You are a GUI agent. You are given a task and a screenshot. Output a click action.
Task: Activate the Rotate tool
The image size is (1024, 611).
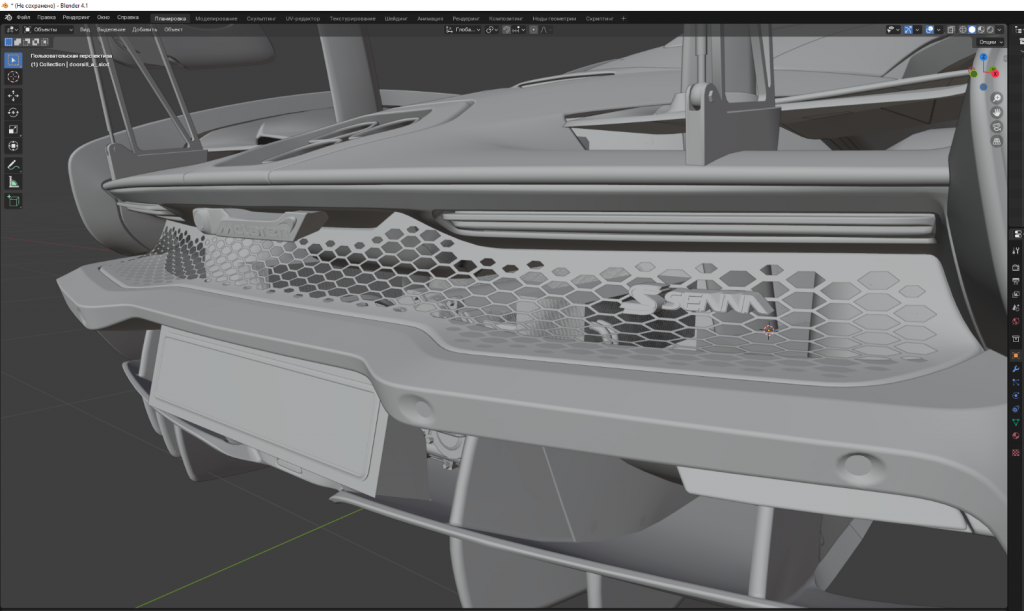click(14, 112)
